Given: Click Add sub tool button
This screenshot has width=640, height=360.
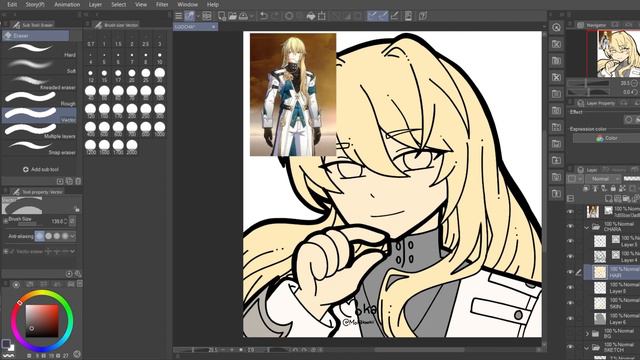Looking at the screenshot, I should pyautogui.click(x=41, y=169).
